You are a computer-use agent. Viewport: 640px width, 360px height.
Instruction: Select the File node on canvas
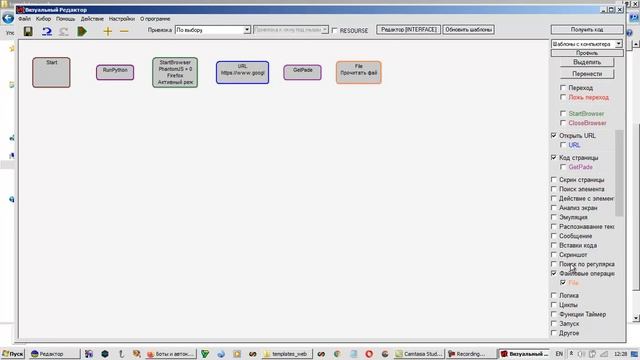pyautogui.click(x=359, y=72)
